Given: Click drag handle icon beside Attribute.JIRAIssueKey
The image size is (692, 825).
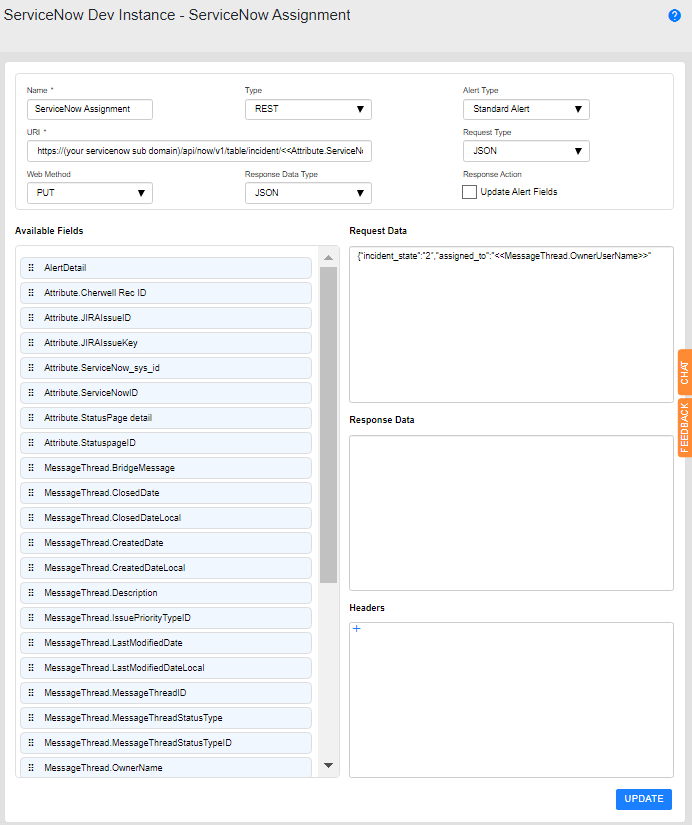Looking at the screenshot, I should point(31,343).
